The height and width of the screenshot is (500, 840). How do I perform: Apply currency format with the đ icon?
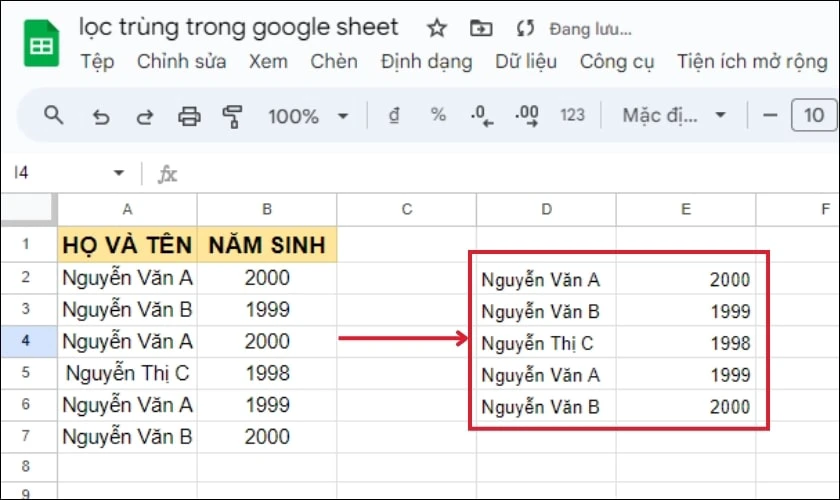(394, 115)
